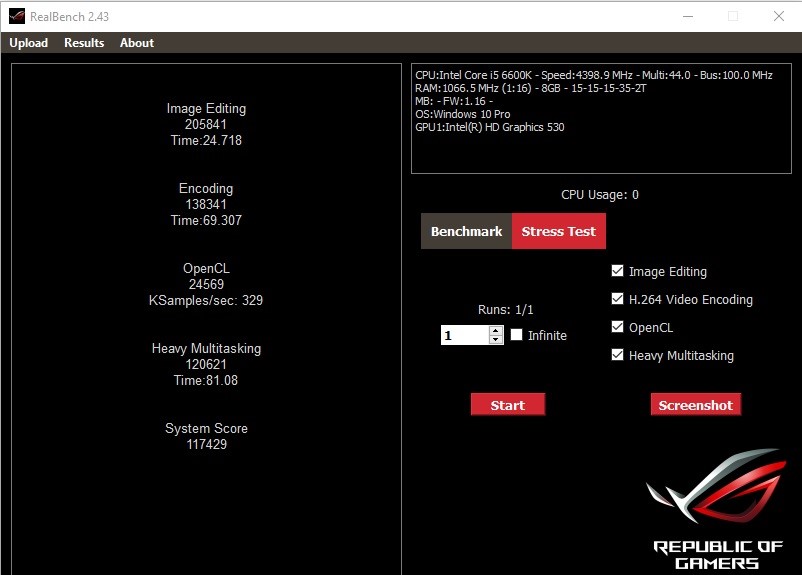802x575 pixels.
Task: Increase runs with the up spinner arrow
Action: pos(496,331)
